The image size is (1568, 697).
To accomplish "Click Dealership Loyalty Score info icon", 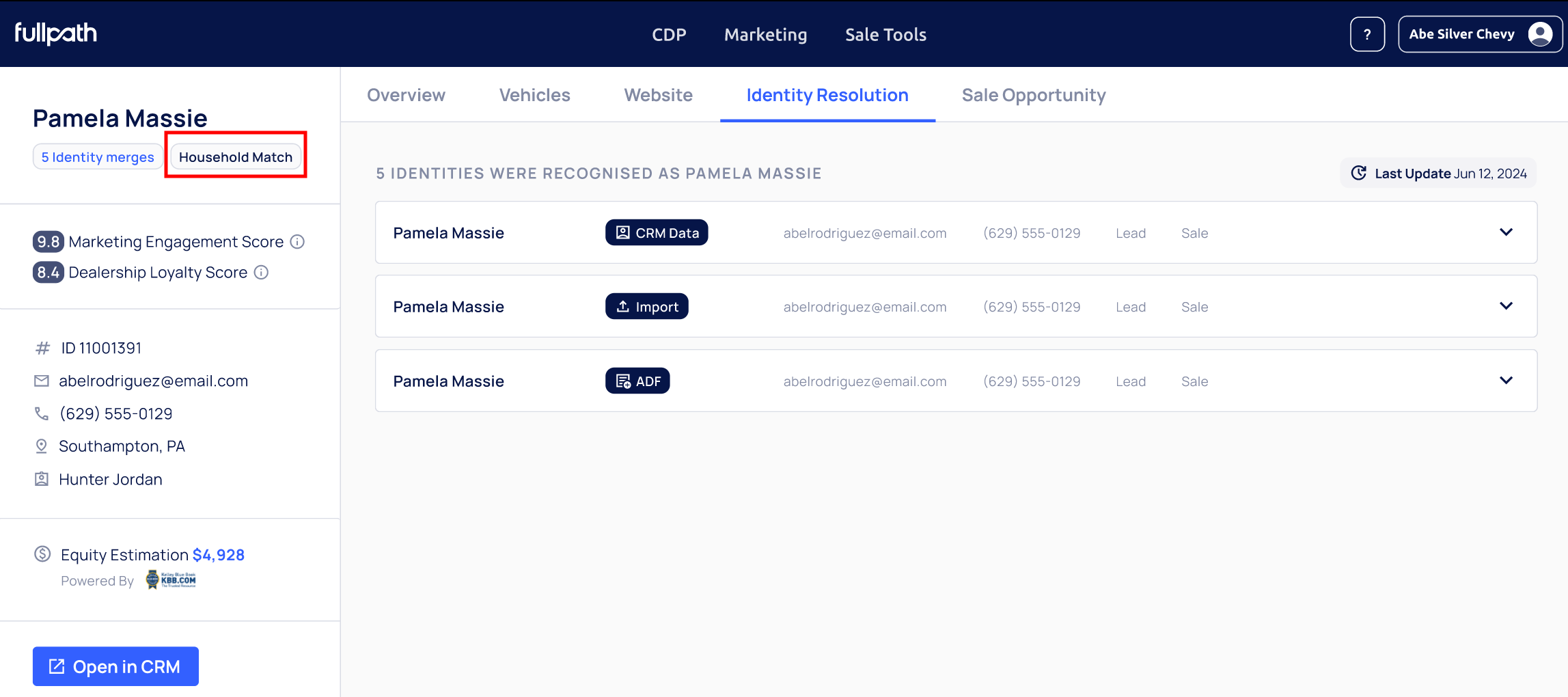I will (x=261, y=273).
